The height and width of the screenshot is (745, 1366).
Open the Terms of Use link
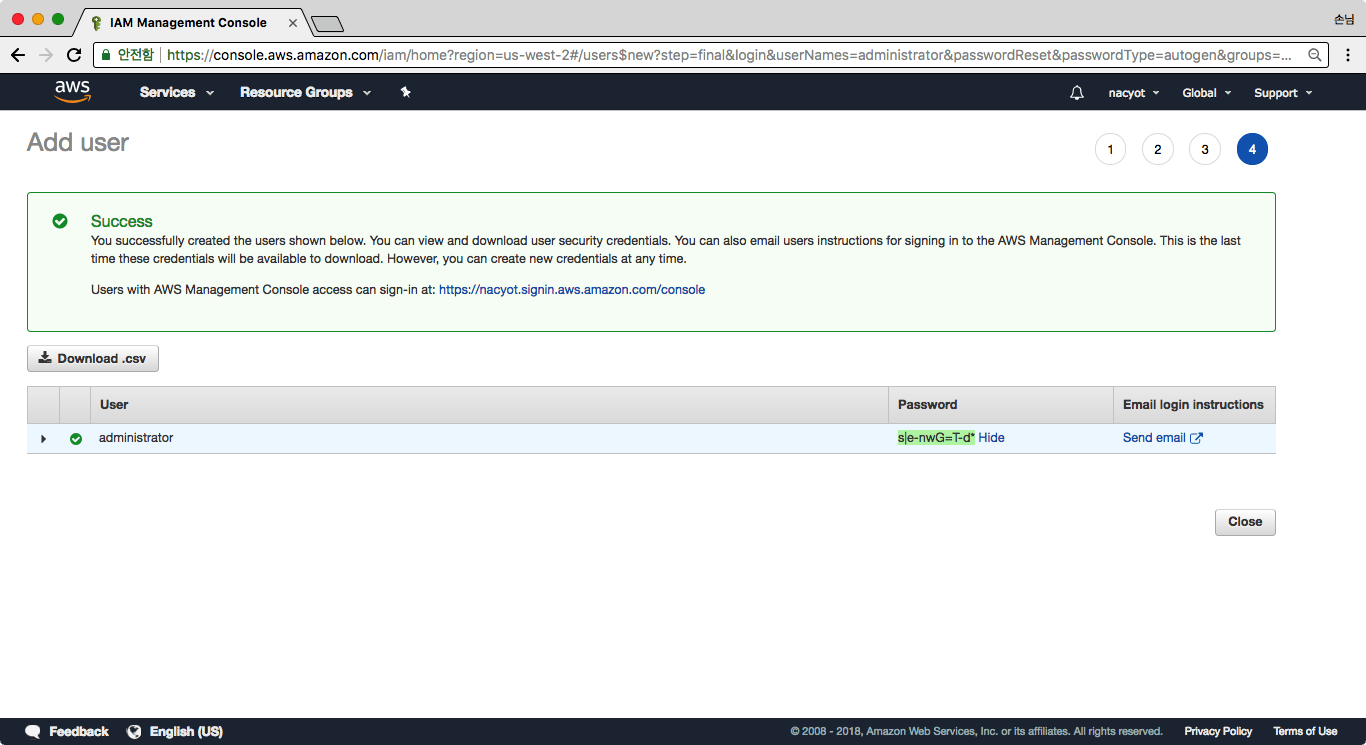click(1305, 732)
